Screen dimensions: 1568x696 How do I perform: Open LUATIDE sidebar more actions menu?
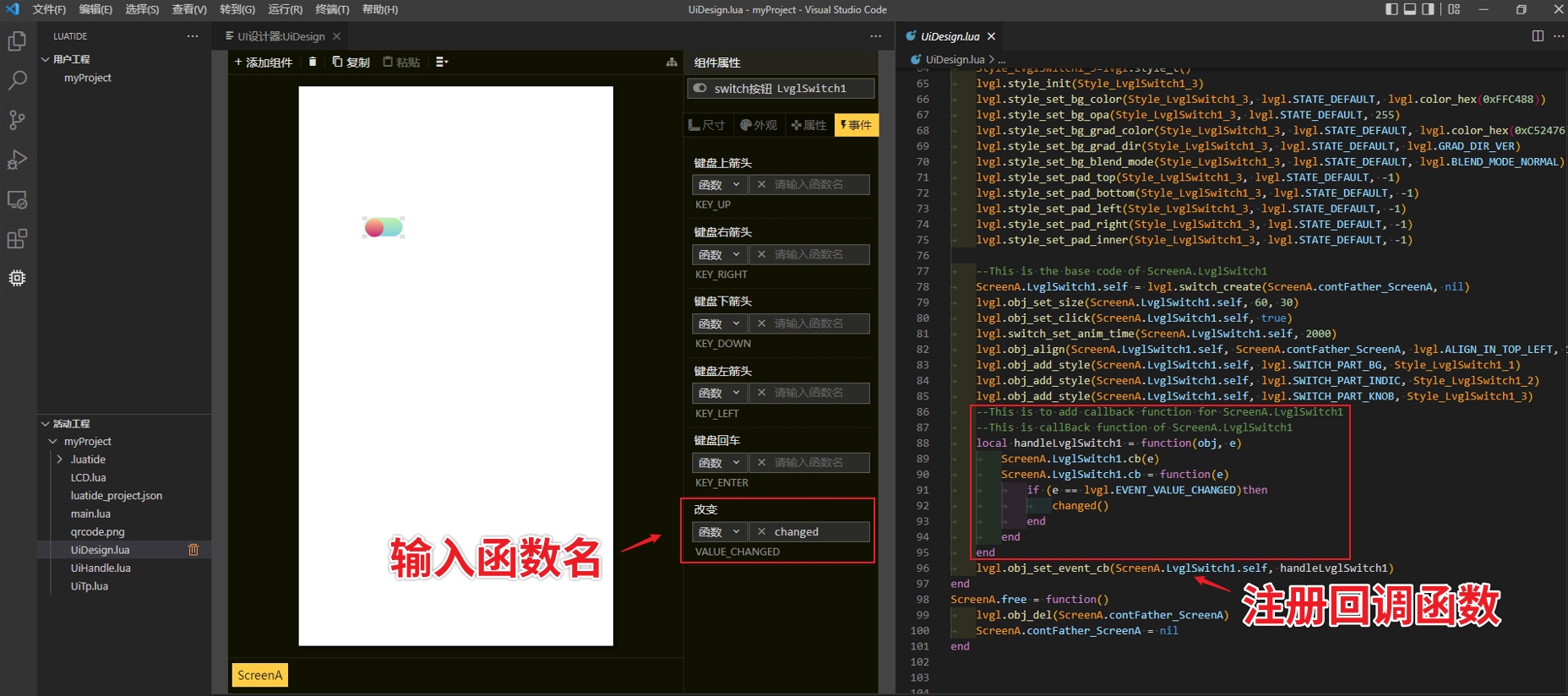click(x=193, y=36)
